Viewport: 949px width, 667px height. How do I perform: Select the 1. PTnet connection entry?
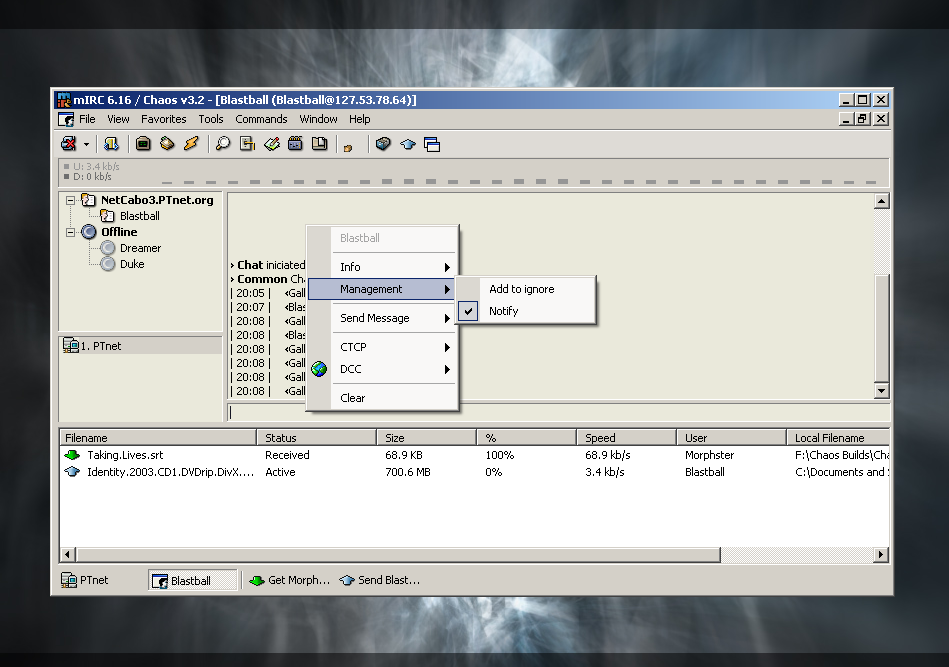point(140,346)
